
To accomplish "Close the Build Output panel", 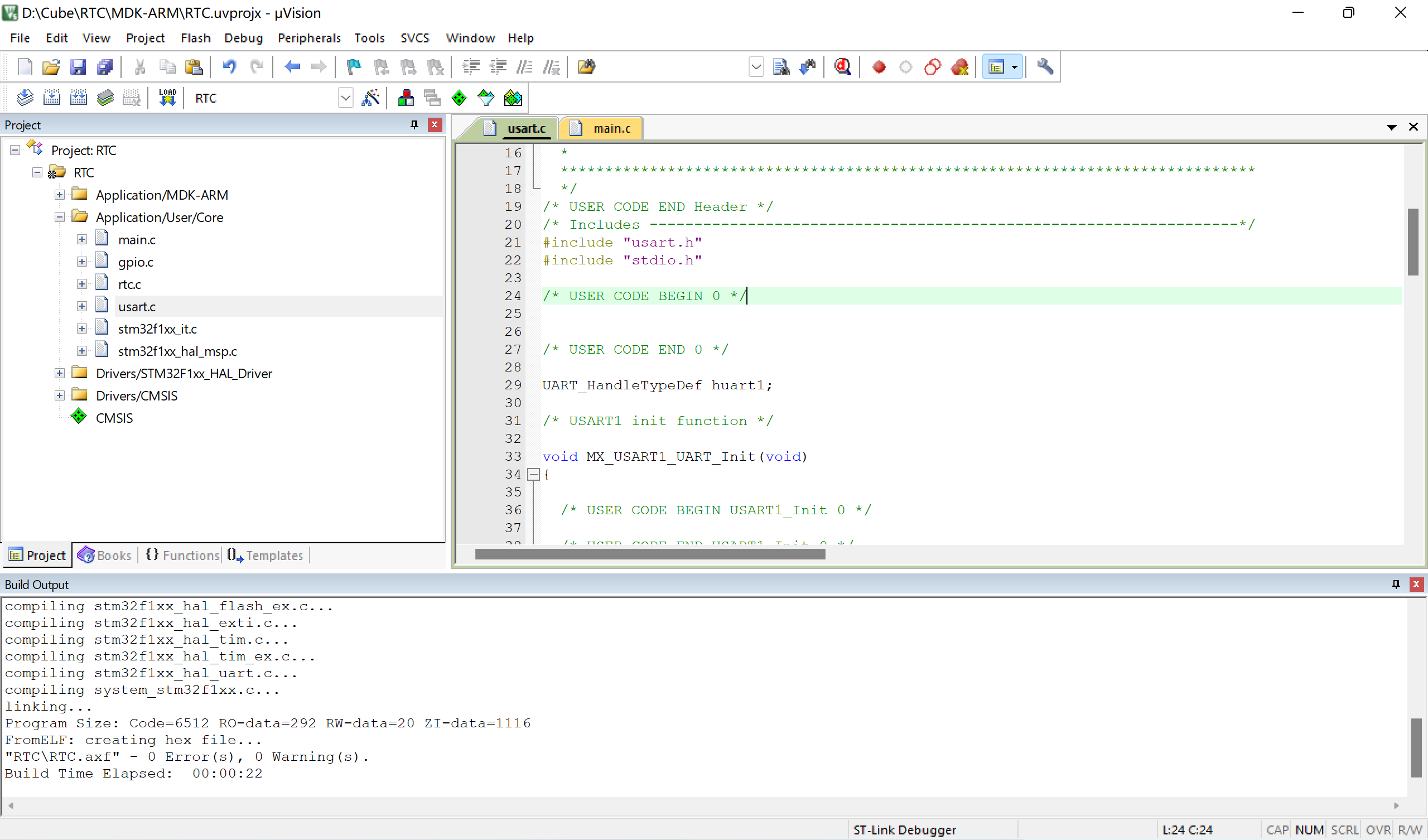I will (1416, 585).
